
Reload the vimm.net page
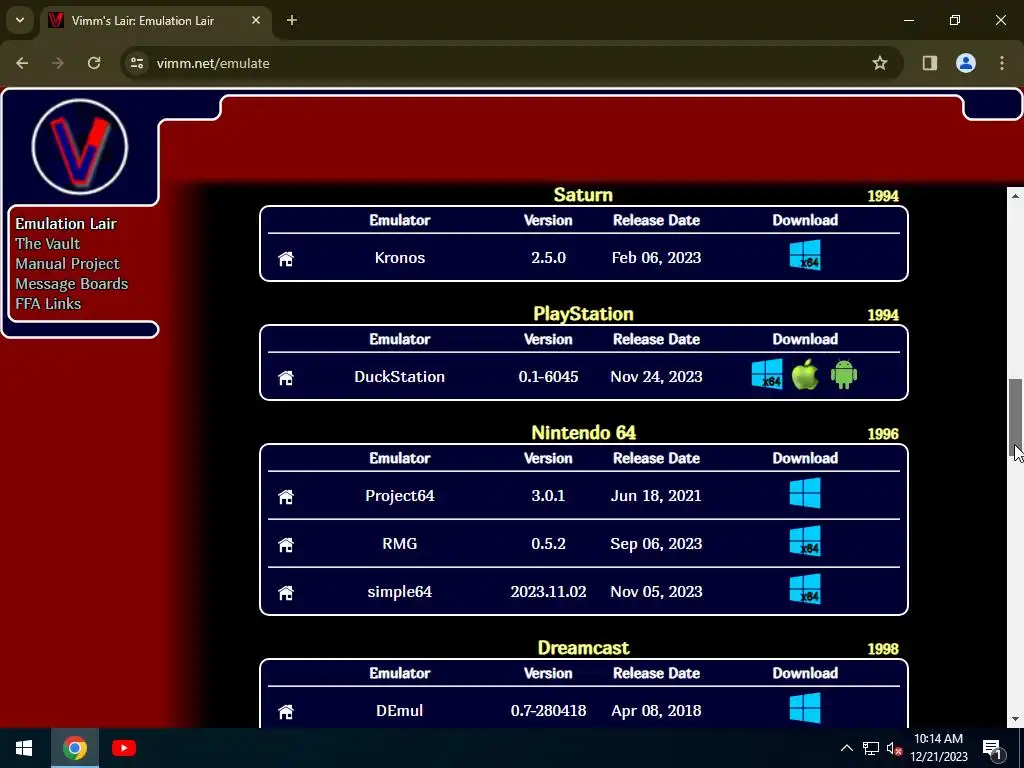click(94, 63)
